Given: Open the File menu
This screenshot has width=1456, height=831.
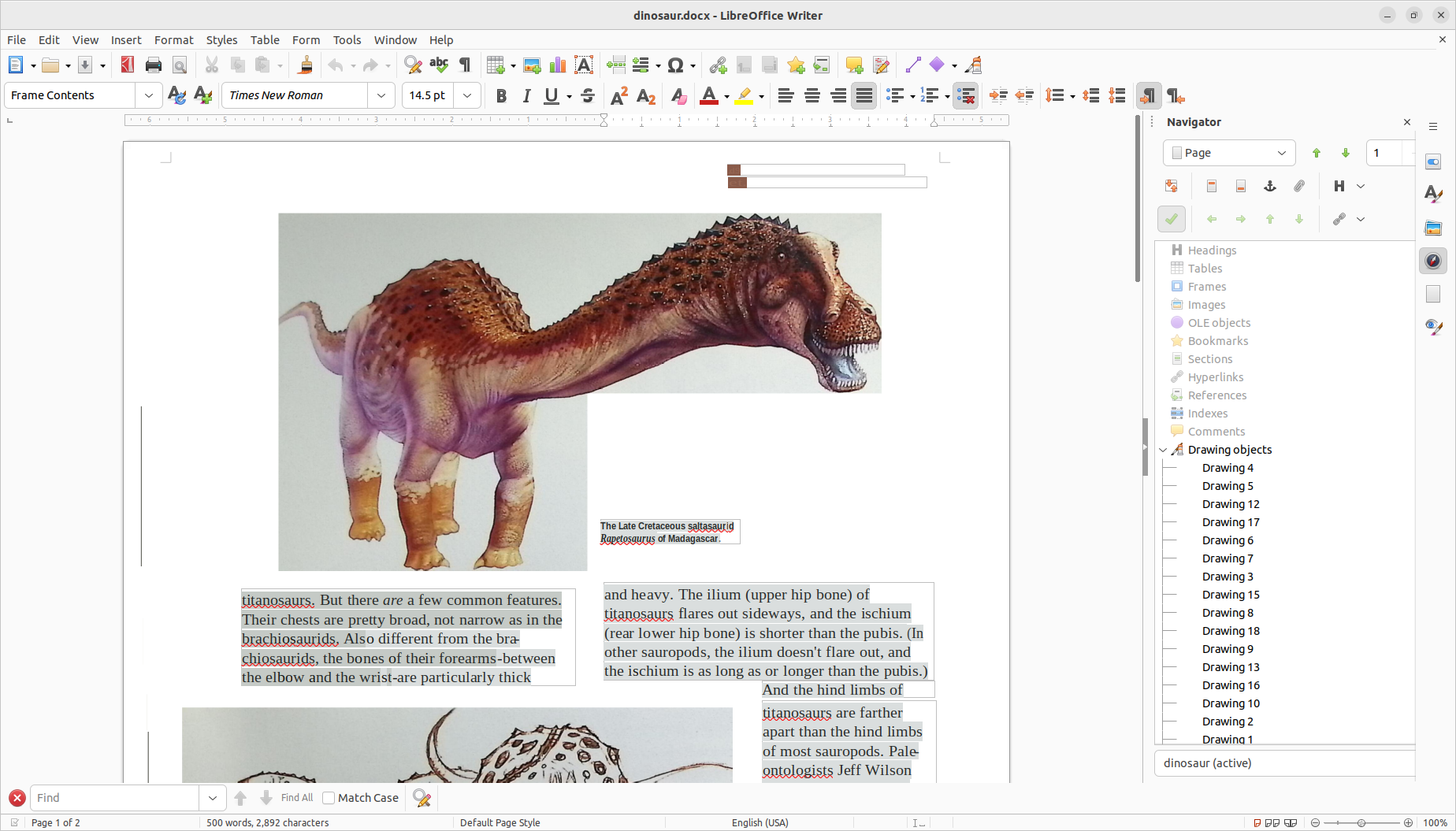Looking at the screenshot, I should coord(17,40).
